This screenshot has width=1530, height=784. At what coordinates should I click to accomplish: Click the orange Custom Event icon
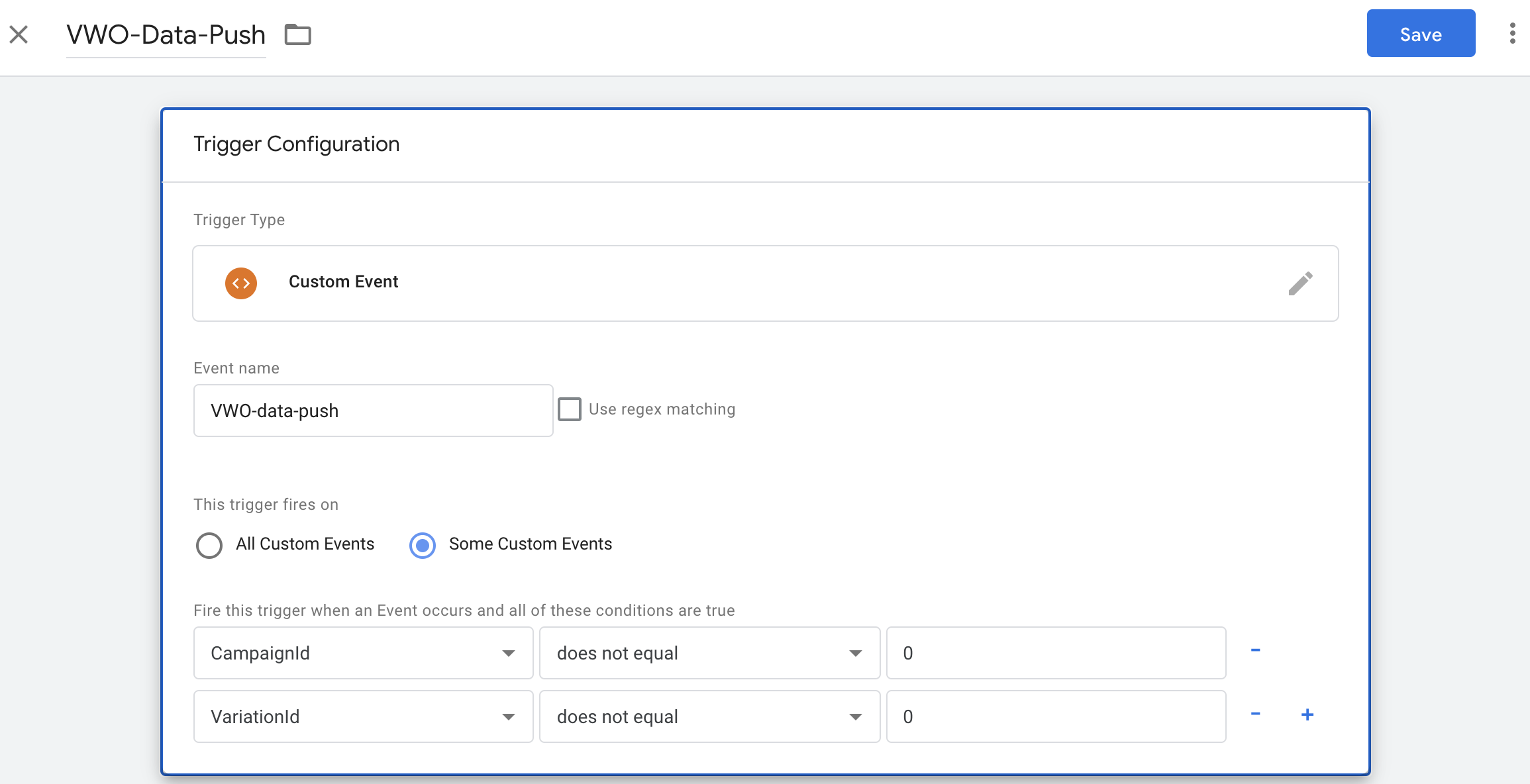(x=241, y=283)
